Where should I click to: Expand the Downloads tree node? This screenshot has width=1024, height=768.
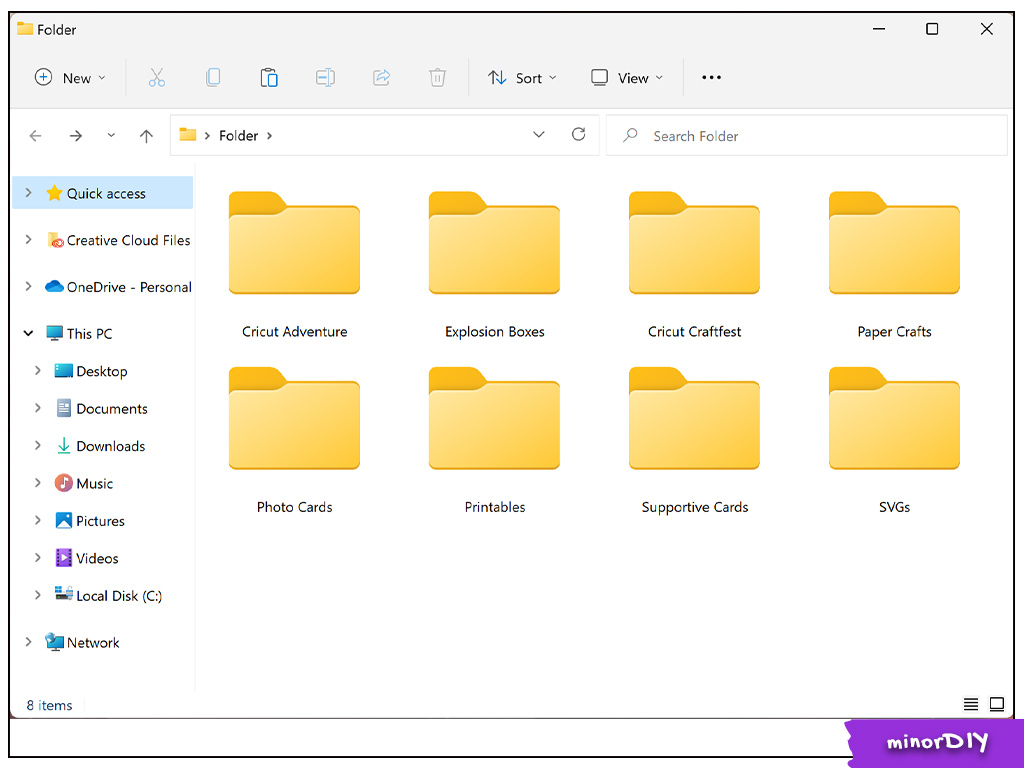pos(38,445)
